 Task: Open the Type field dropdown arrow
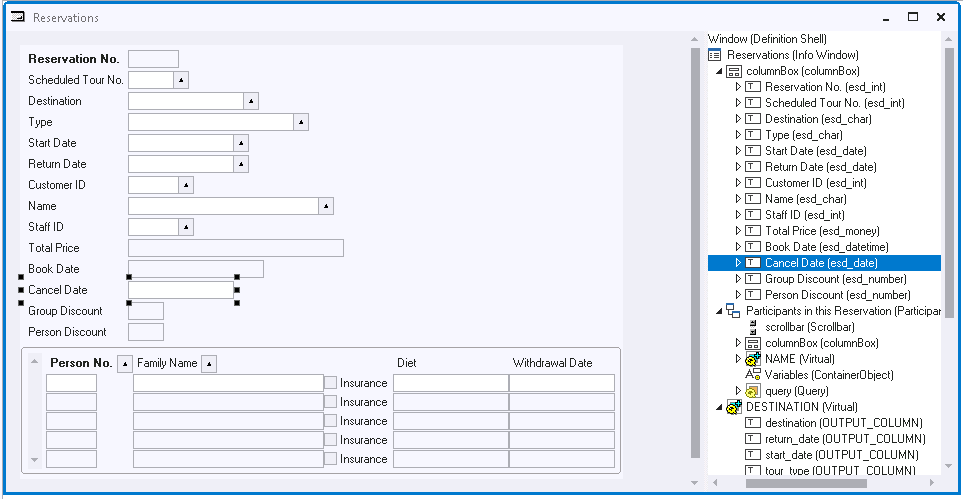point(301,122)
